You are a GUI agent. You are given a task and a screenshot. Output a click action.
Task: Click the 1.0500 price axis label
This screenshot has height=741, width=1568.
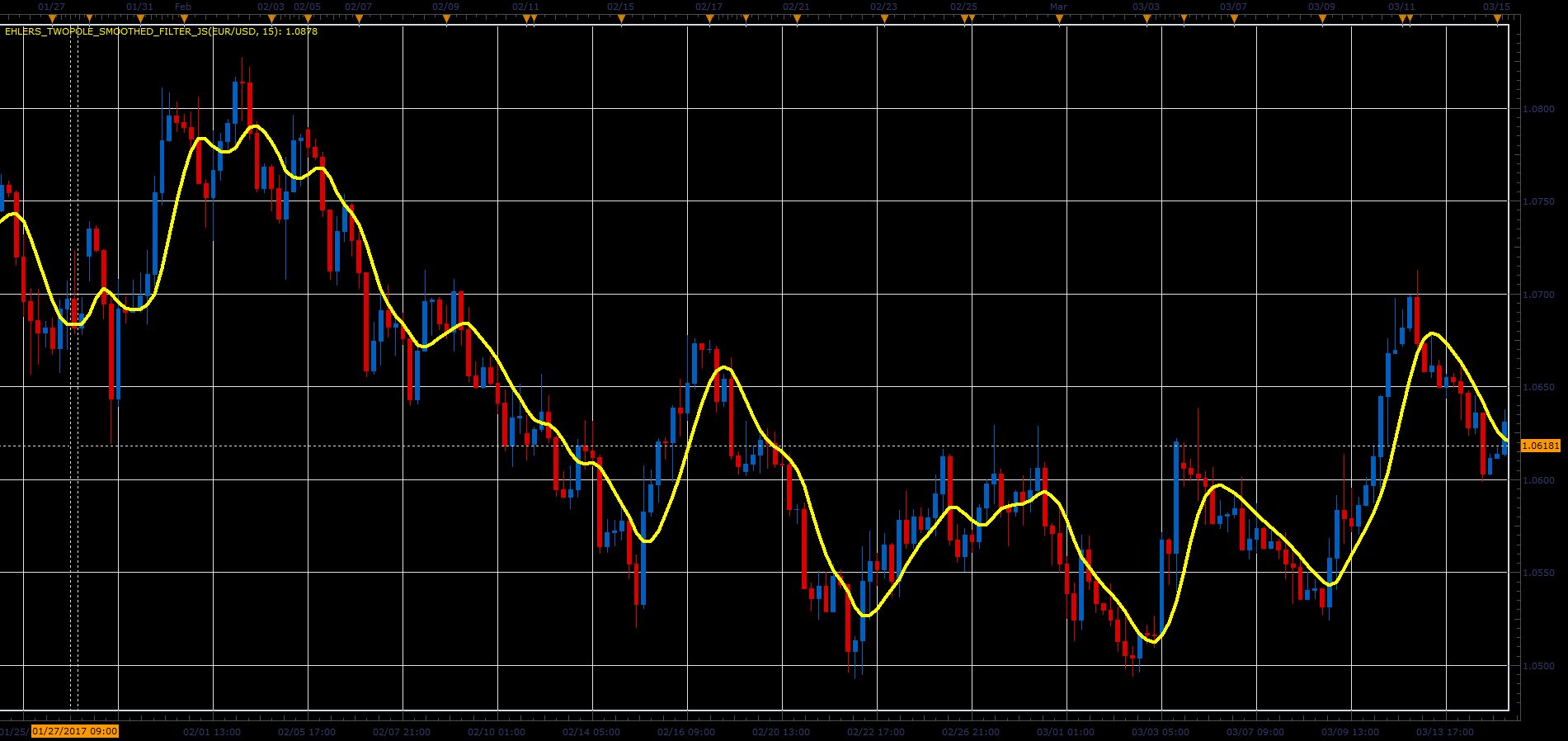[1538, 666]
